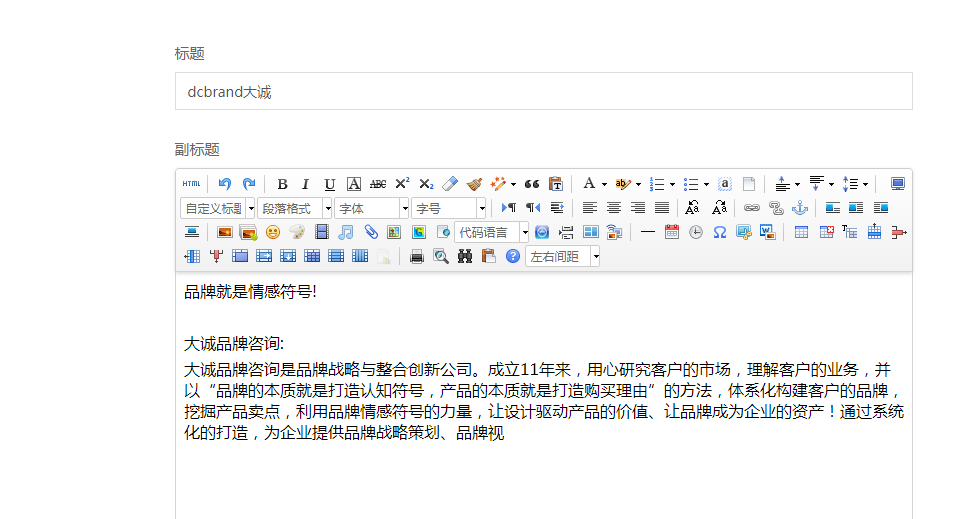The height and width of the screenshot is (519, 967).
Task: Set text direction right-to-left
Action: pyautogui.click(x=533, y=208)
